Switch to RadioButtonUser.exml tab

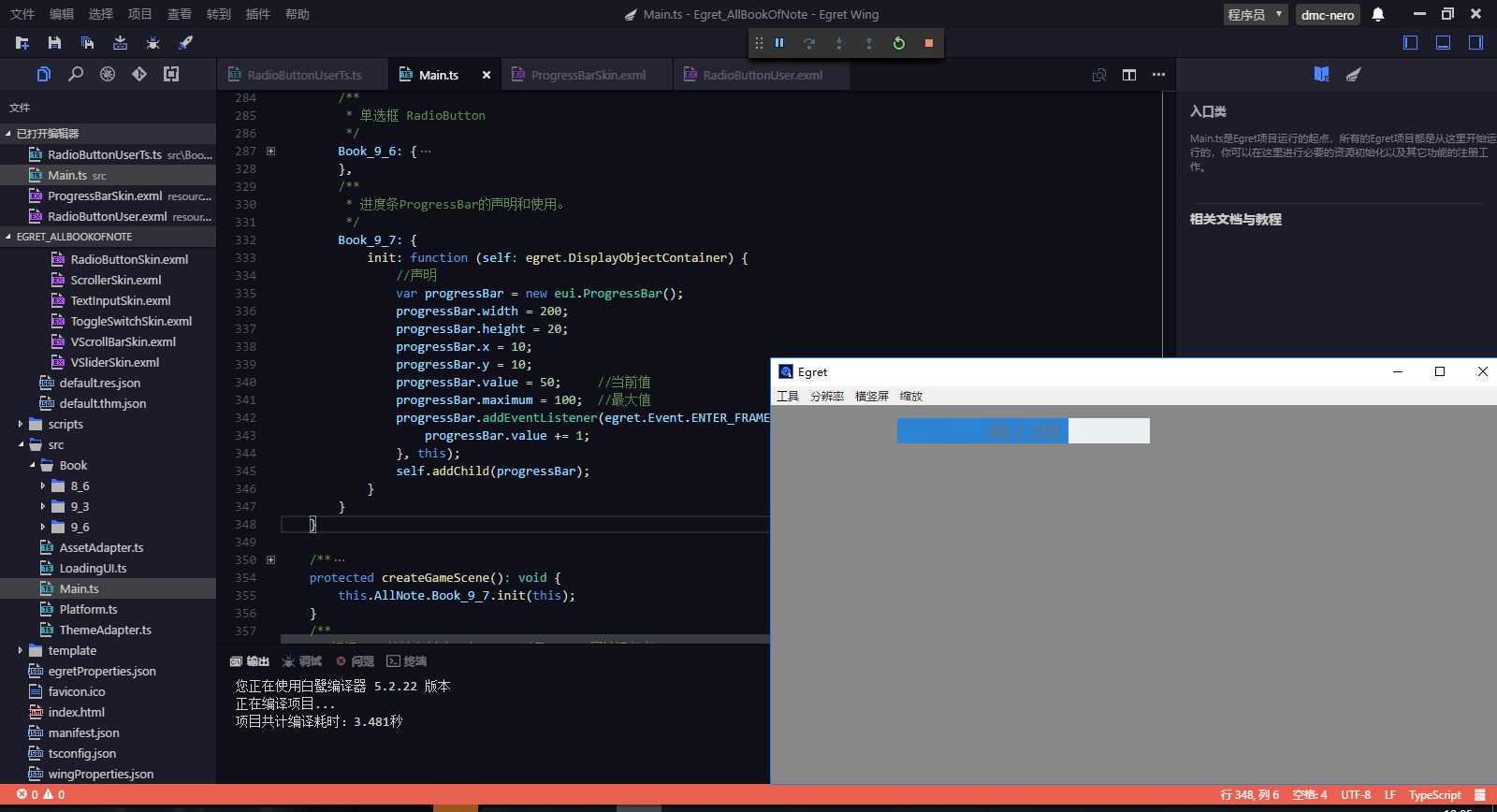pyautogui.click(x=762, y=75)
